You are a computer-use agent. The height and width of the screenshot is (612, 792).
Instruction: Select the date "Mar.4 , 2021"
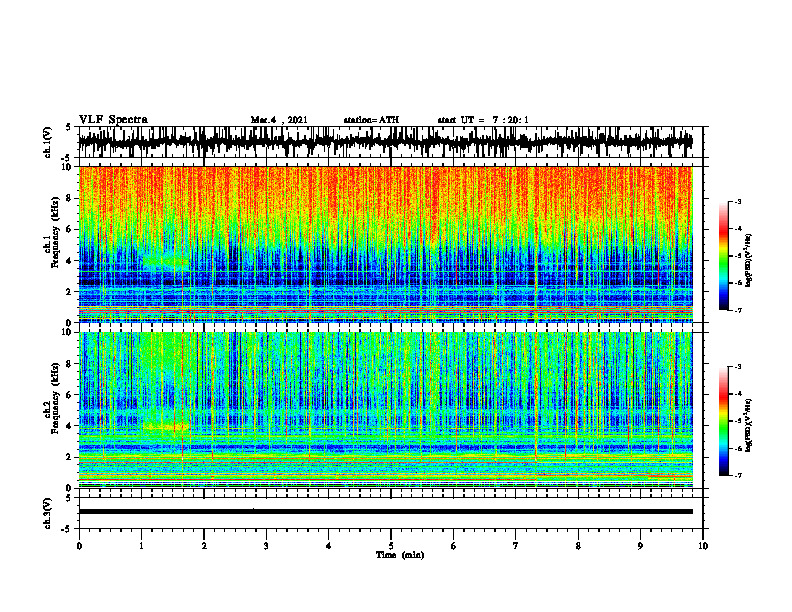point(279,120)
